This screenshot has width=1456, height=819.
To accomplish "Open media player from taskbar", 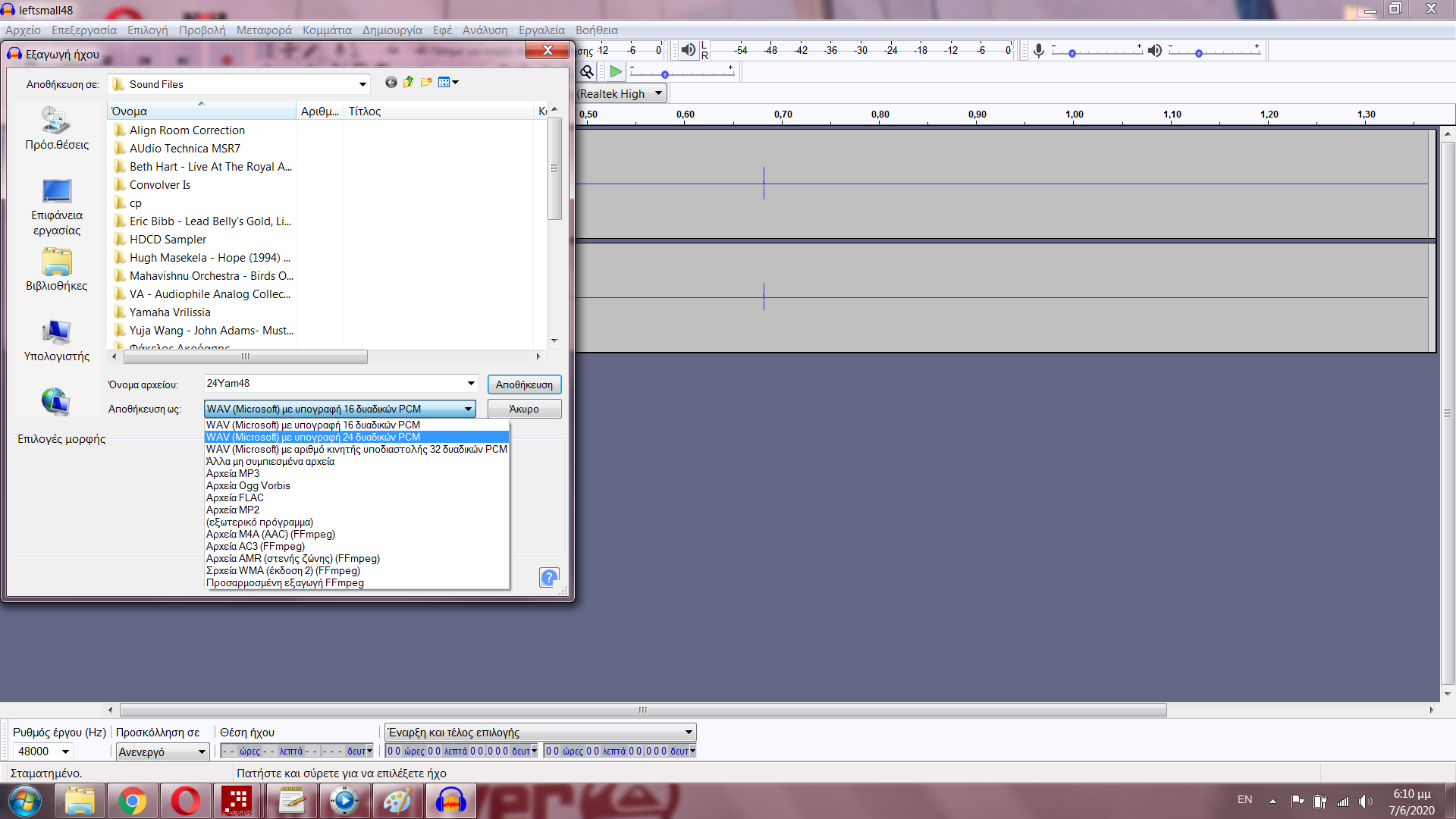I will pyautogui.click(x=344, y=801).
